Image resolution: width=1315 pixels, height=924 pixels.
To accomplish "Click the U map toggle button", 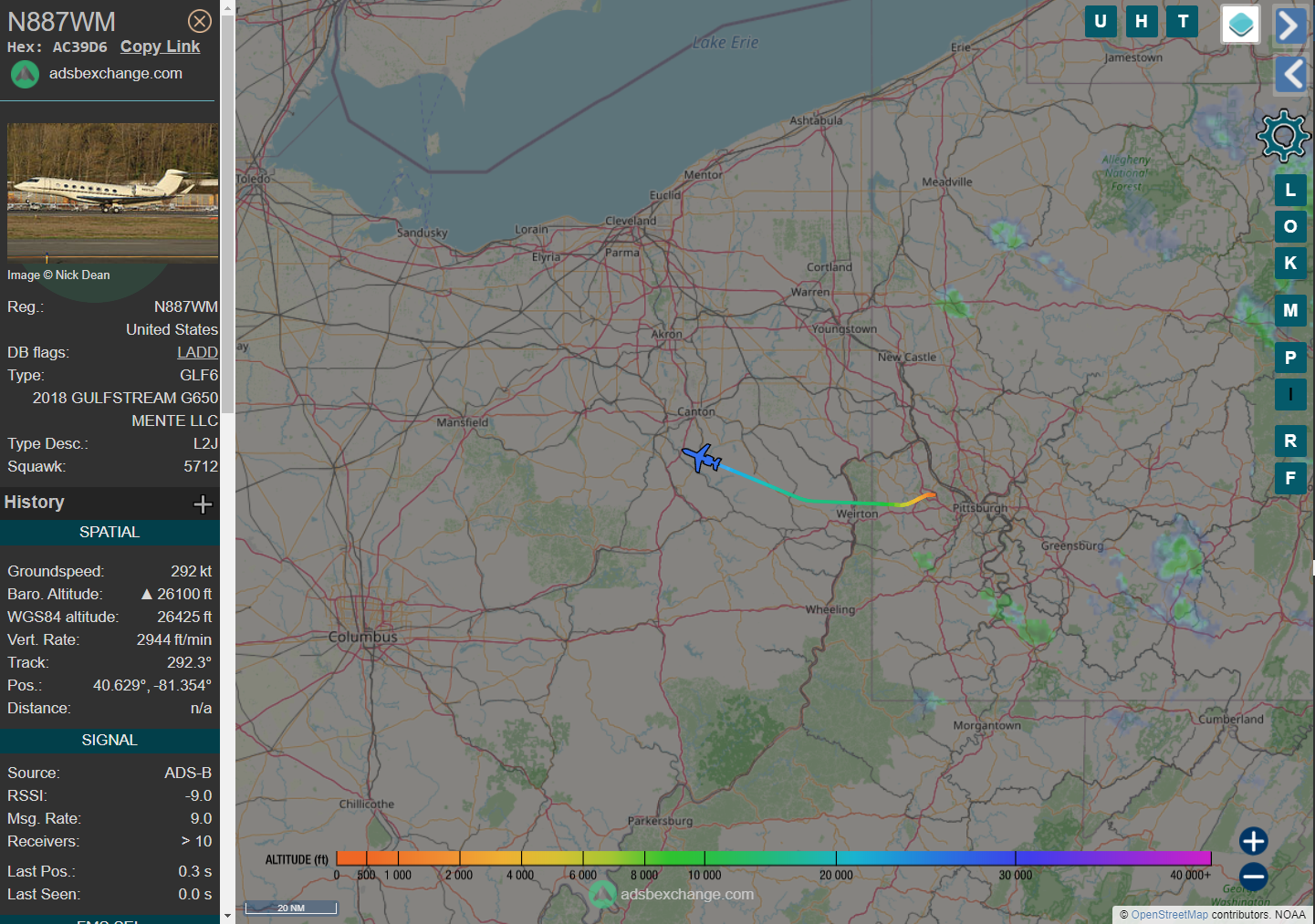I will coord(1101,22).
